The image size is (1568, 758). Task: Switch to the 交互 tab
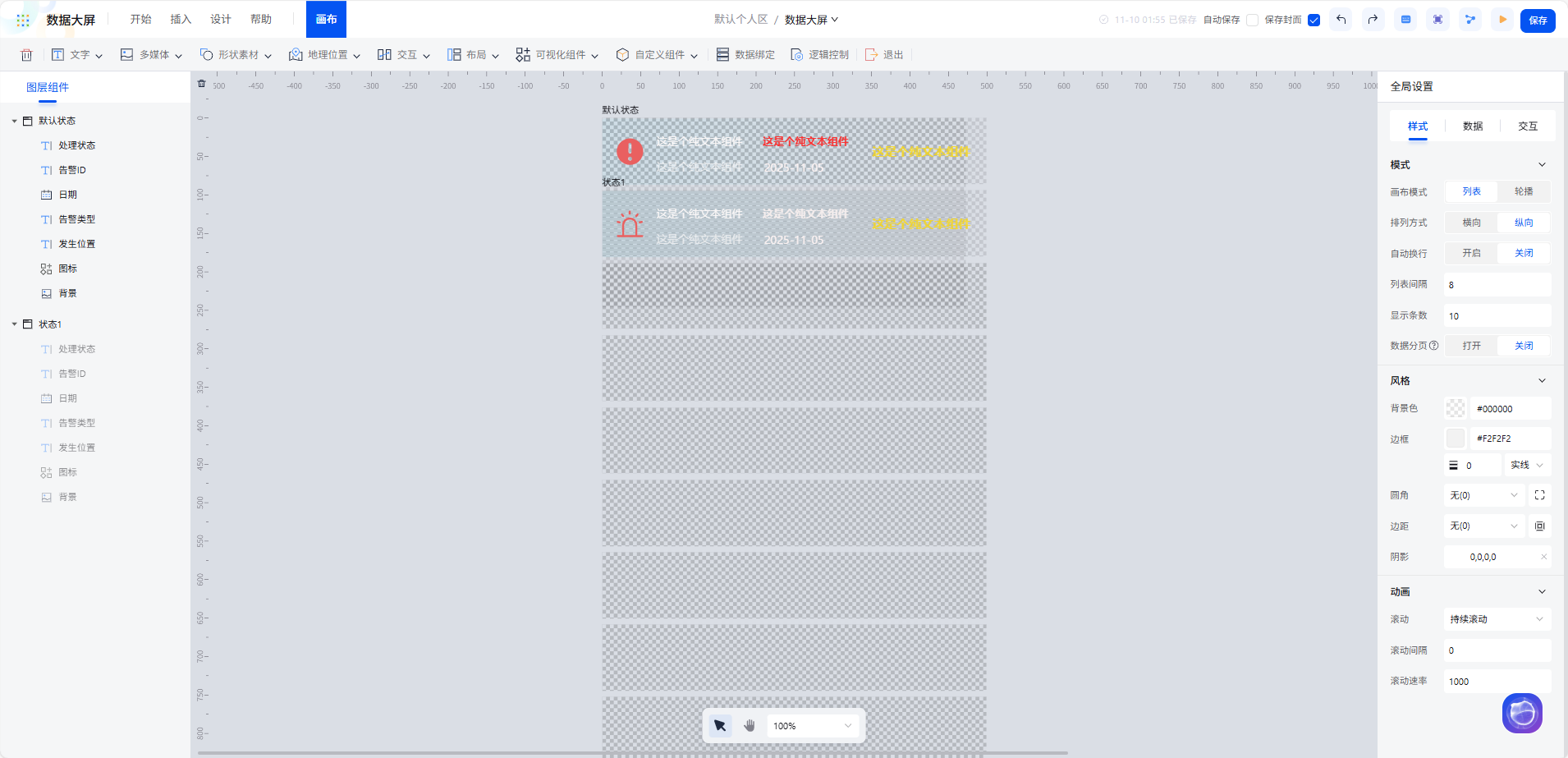(1528, 126)
